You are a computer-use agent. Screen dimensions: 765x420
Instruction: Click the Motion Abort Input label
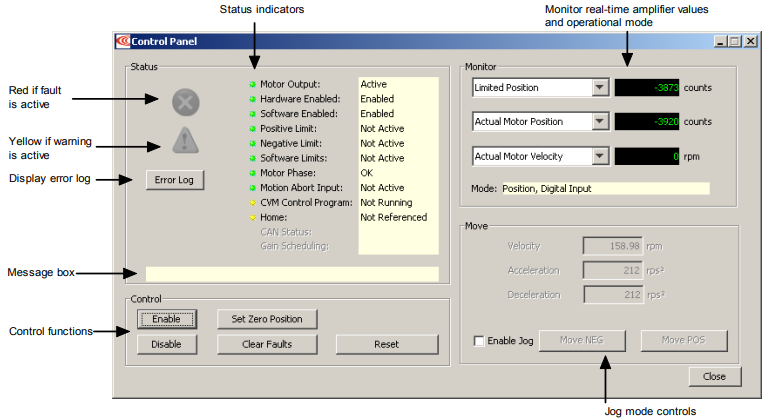click(302, 188)
